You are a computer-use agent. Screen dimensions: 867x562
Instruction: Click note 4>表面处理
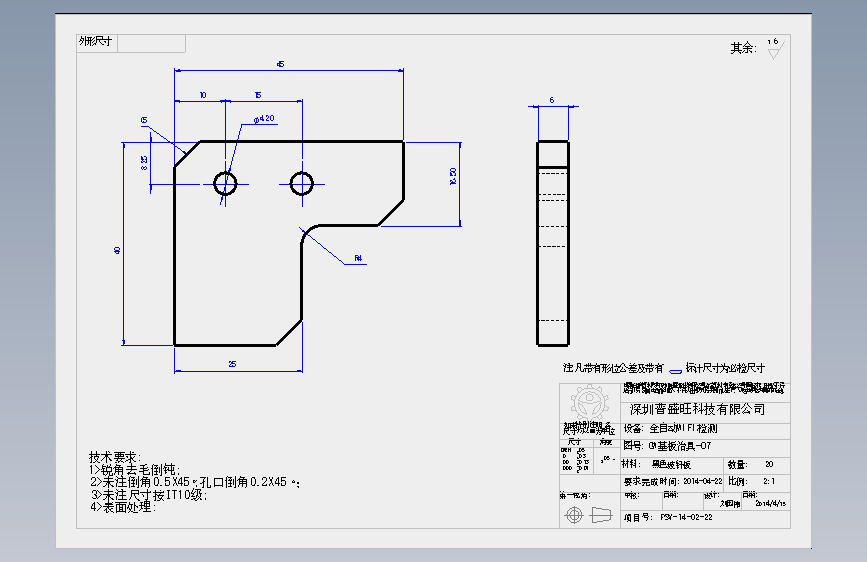124,507
